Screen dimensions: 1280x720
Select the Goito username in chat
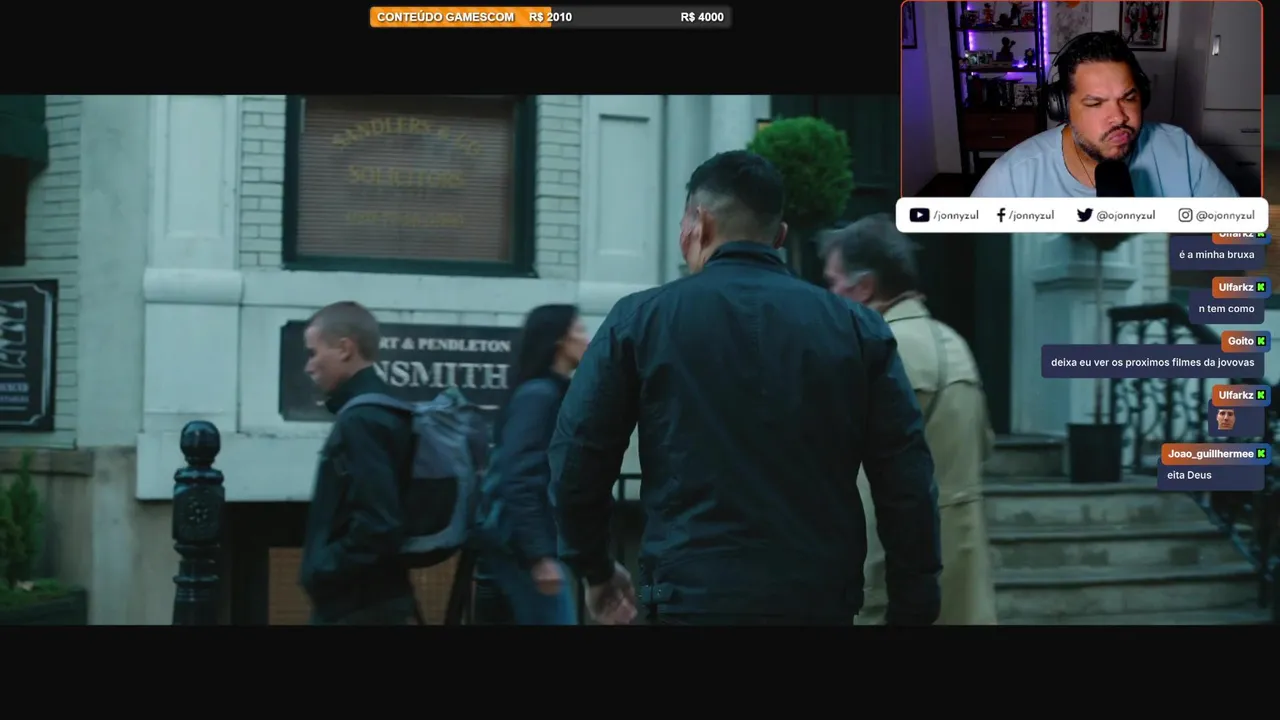click(1240, 341)
